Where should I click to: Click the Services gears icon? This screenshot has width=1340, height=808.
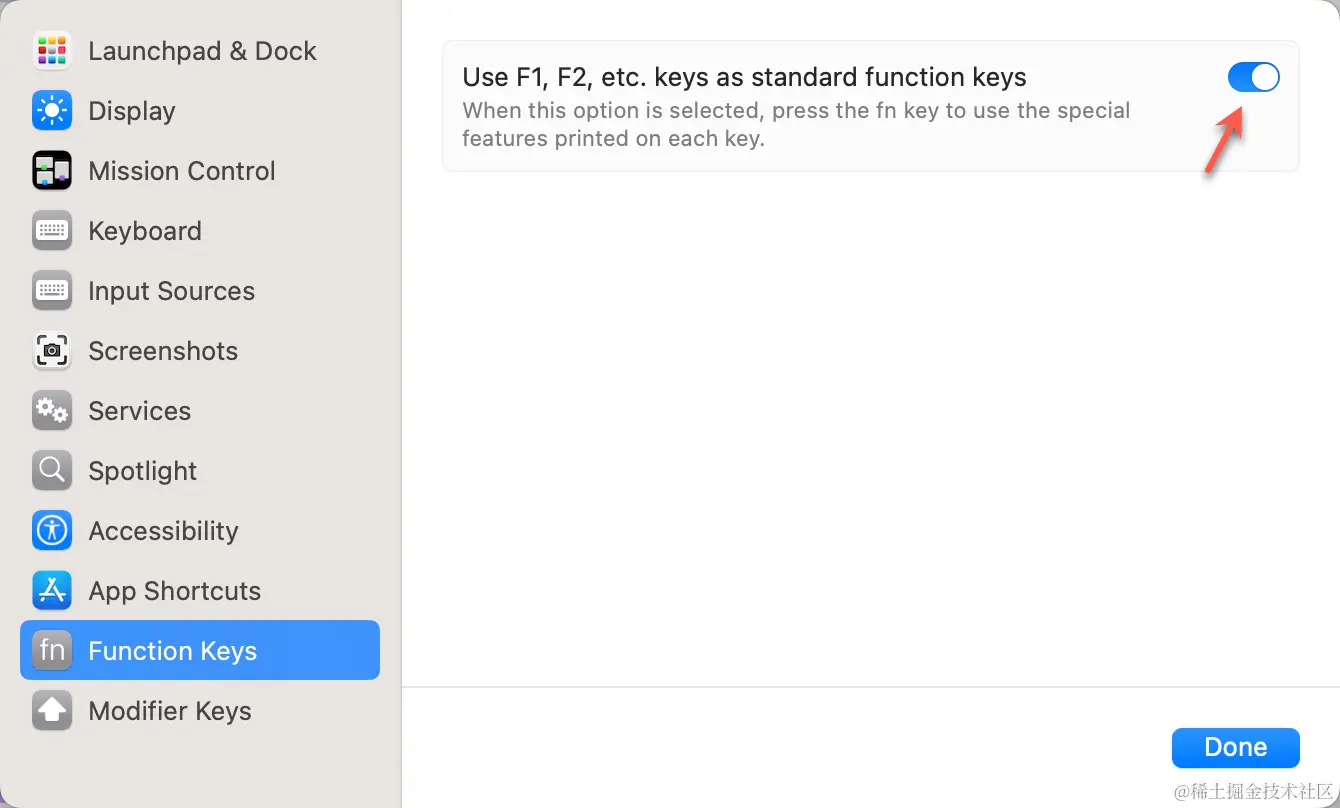(52, 411)
